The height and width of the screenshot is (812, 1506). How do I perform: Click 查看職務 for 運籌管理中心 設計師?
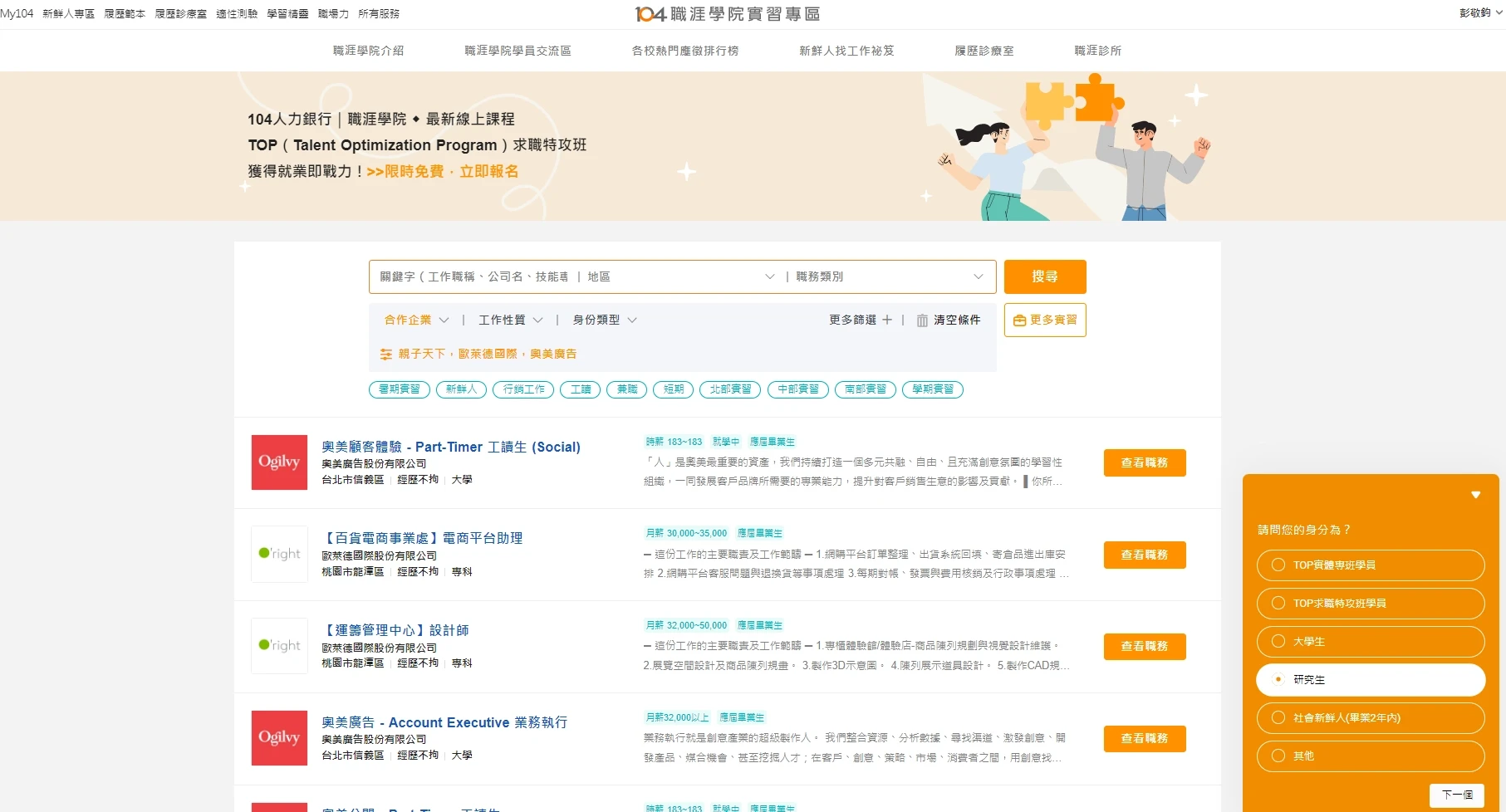tap(1145, 646)
